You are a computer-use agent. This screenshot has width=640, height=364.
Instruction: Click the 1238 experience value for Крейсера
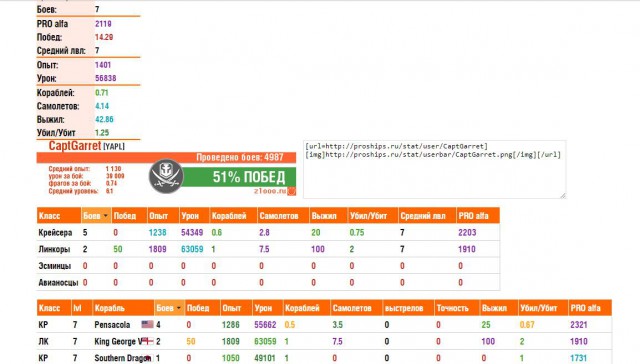(158, 233)
